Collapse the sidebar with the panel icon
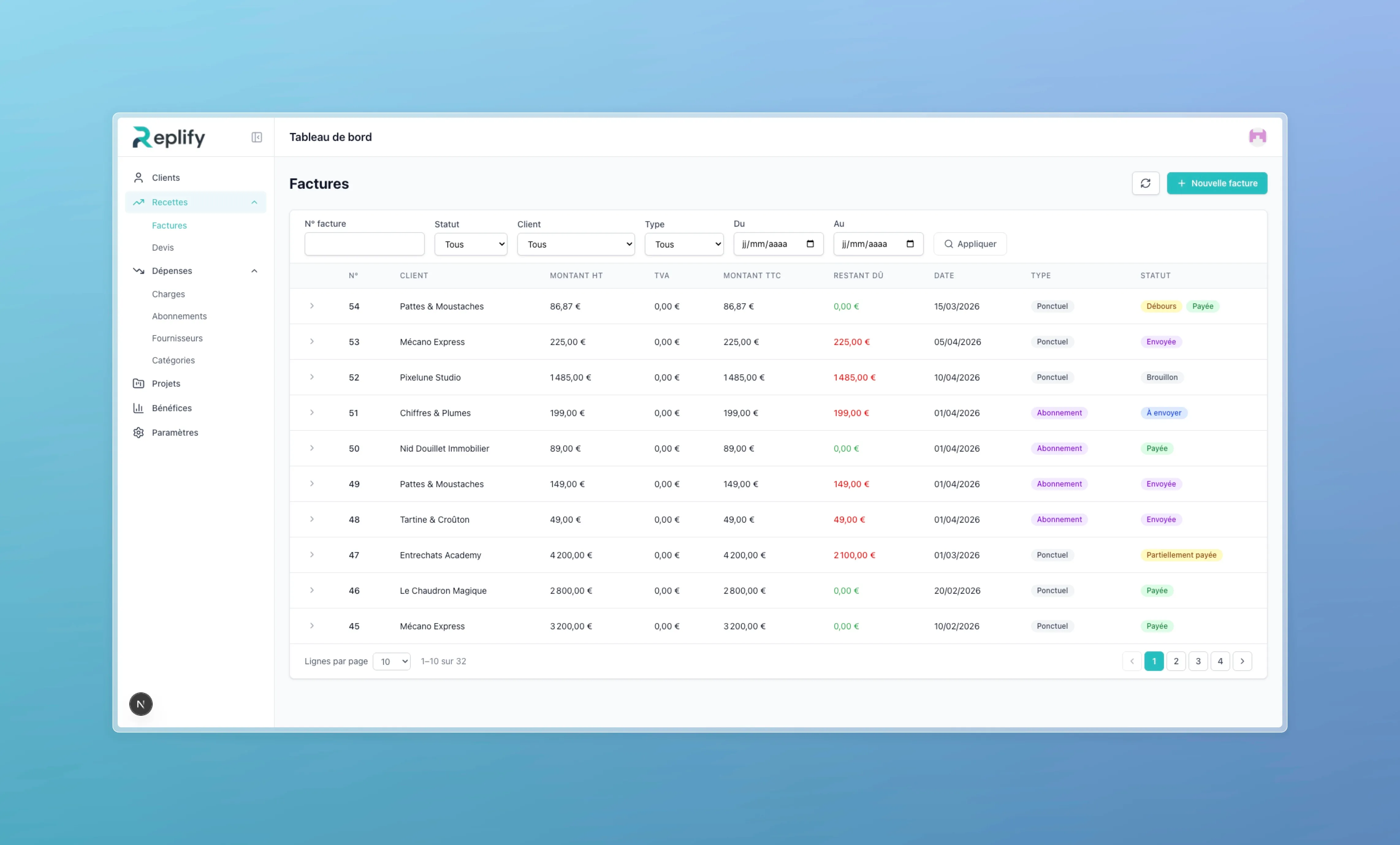Image resolution: width=1400 pixels, height=845 pixels. click(x=256, y=137)
